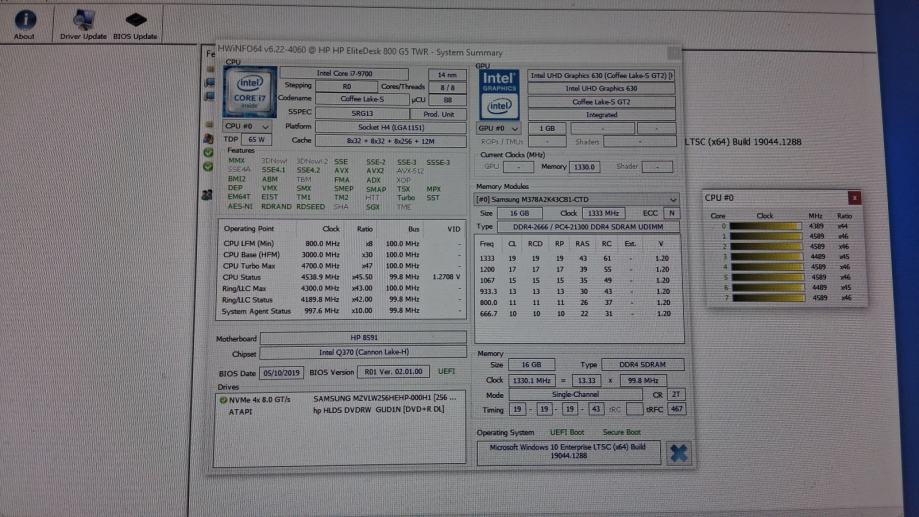Select the CPU Status operating point row
Screen dimensions: 919x517
click(x=341, y=277)
